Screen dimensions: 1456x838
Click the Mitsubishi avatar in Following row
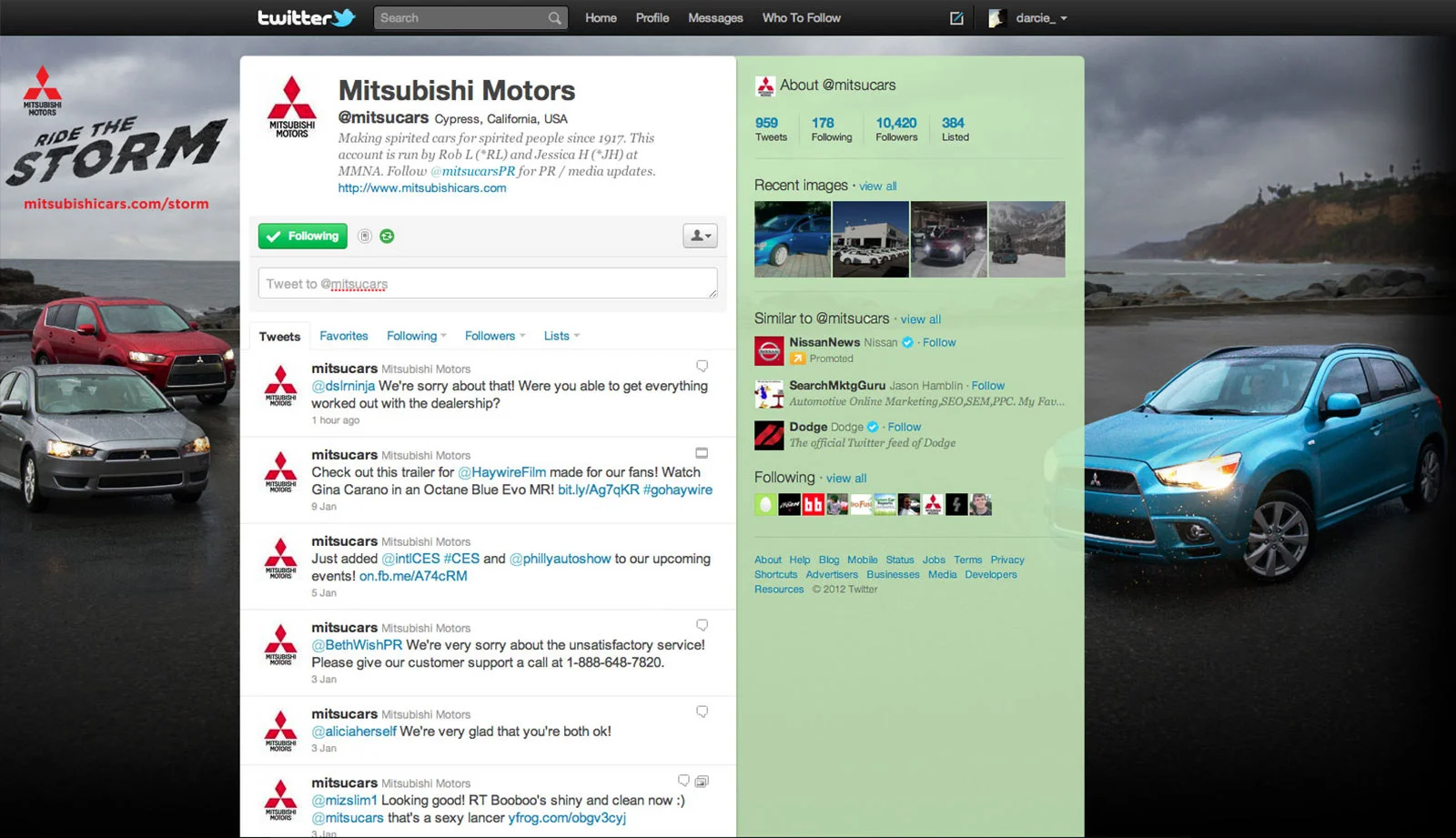click(x=933, y=505)
